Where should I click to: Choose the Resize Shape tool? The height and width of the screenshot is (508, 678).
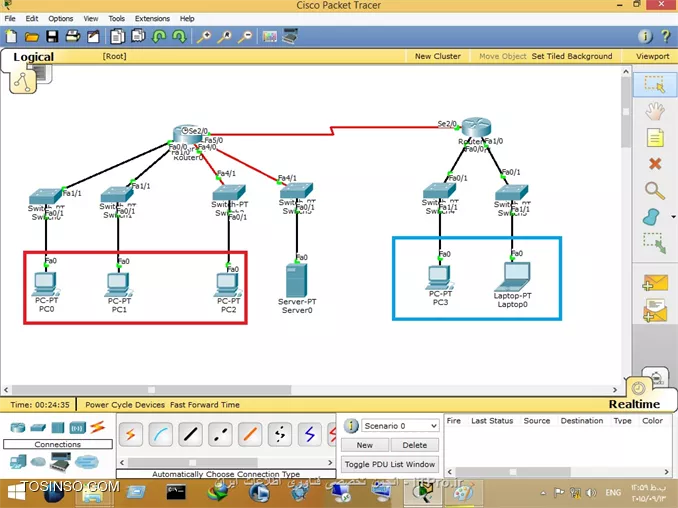[x=655, y=244]
